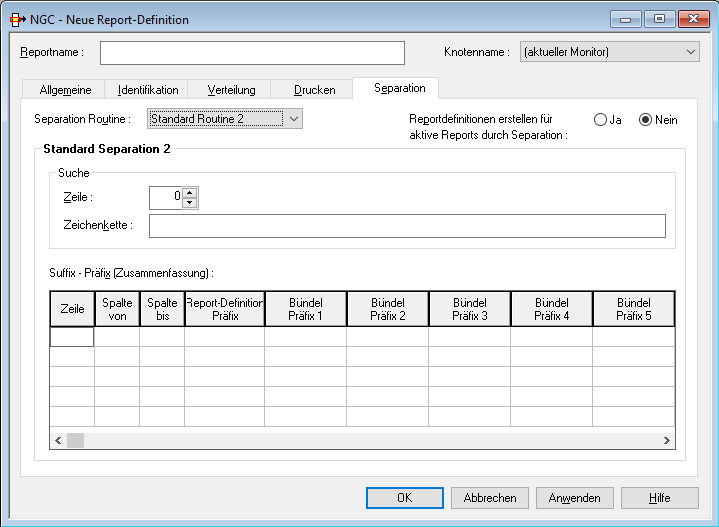The height and width of the screenshot is (527, 719).
Task: Switch to the Allgemeine tab
Action: [x=65, y=90]
